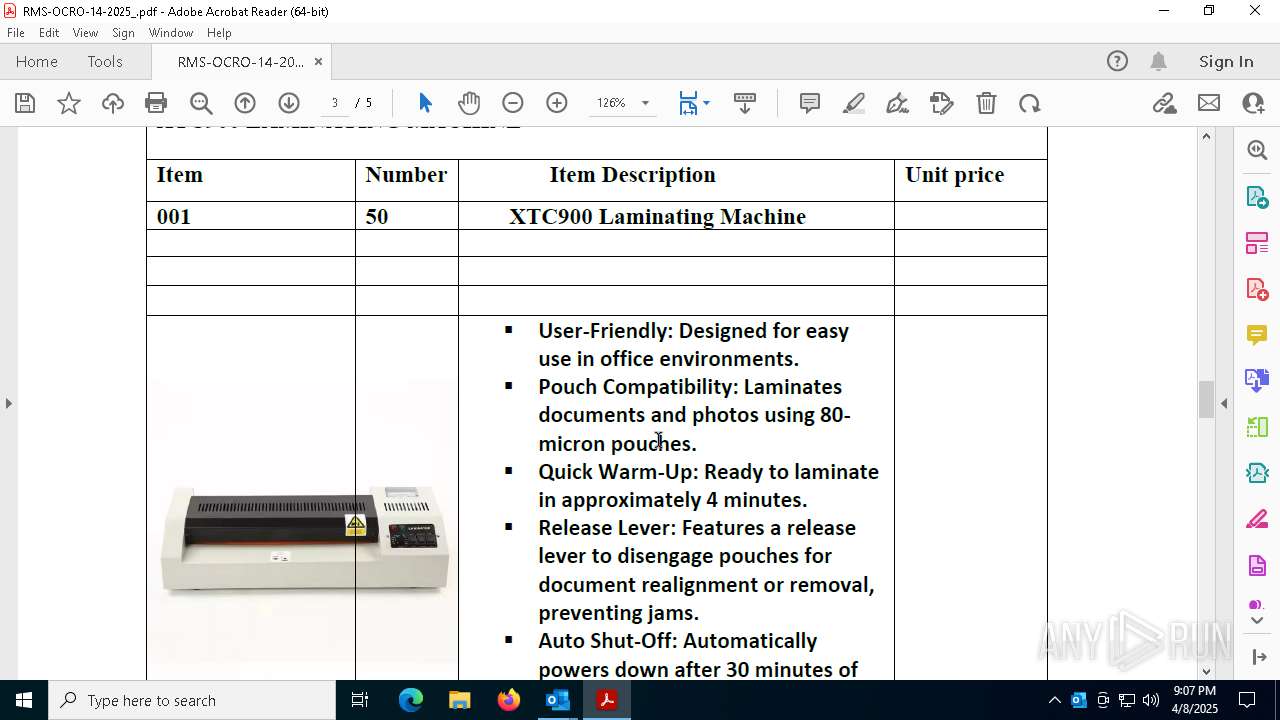Viewport: 1280px width, 720px height.
Task: Click the Sign In button
Action: [x=1226, y=62]
